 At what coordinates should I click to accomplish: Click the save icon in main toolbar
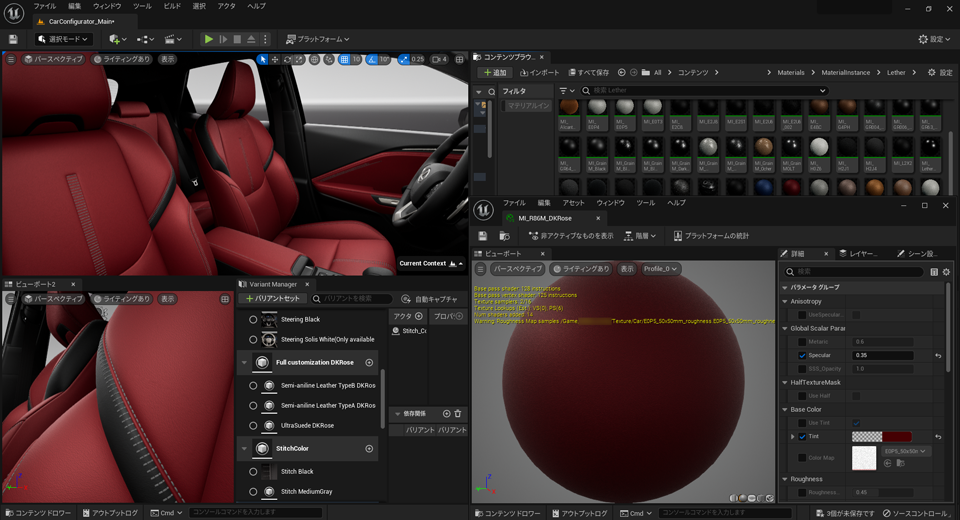coord(14,39)
